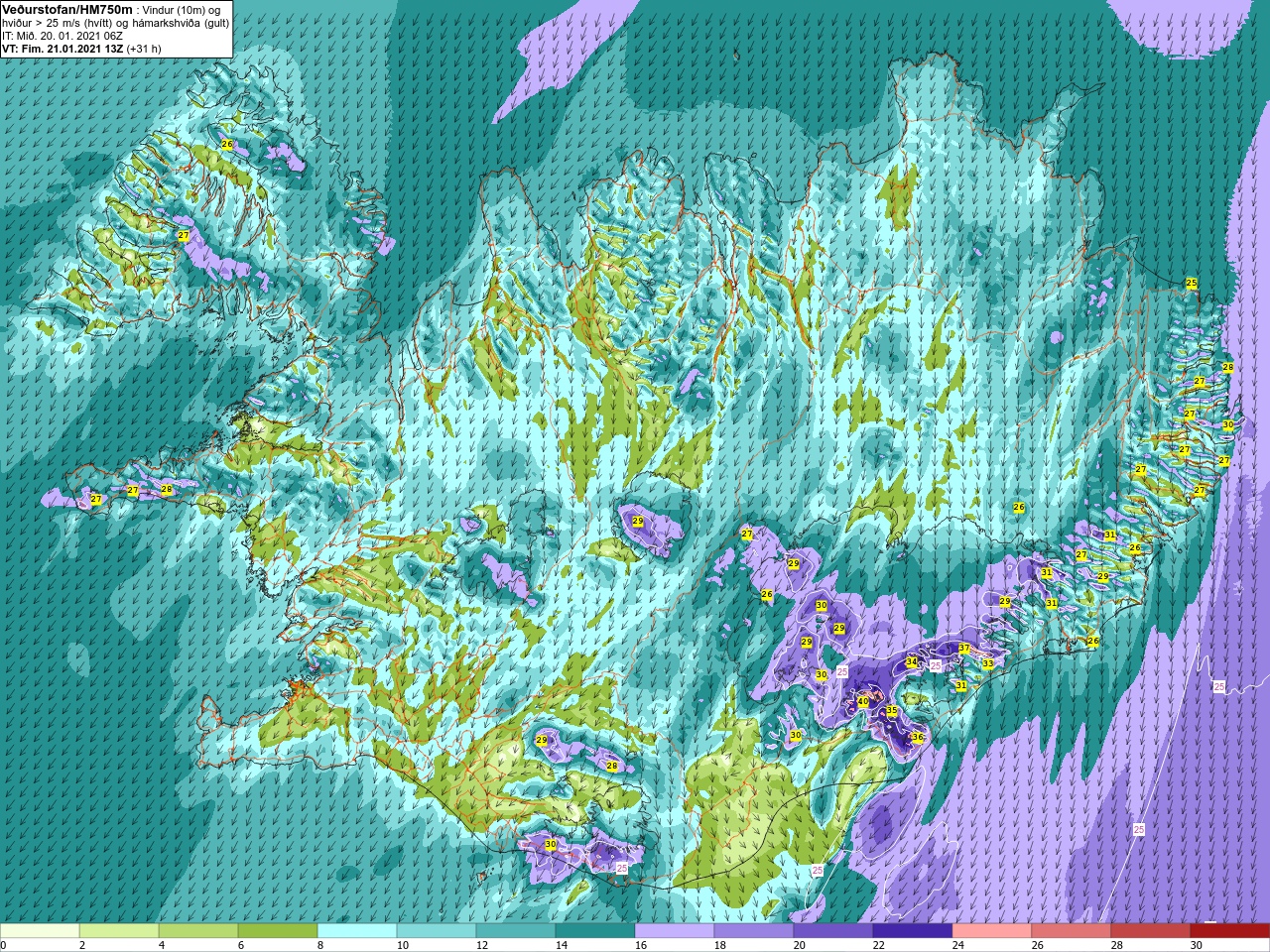Select the 8–10 m/s light cyan legend swatch
Viewport: 1270px width, 952px height.
[357, 931]
